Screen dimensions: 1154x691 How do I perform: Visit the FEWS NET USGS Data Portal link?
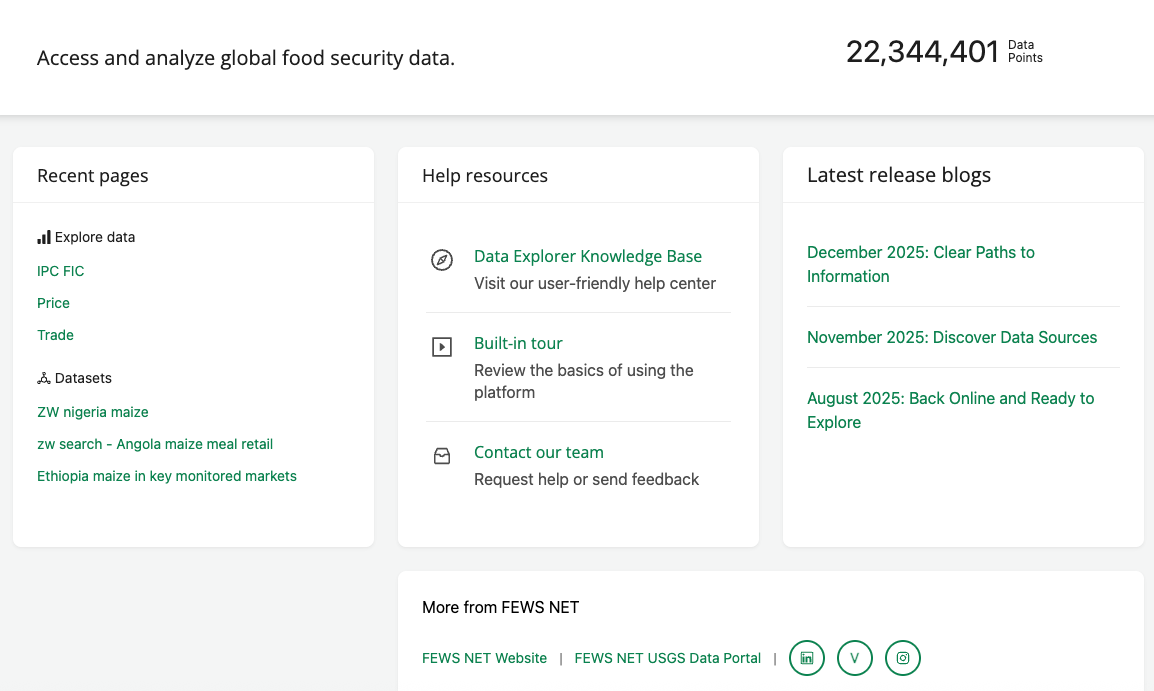point(667,658)
